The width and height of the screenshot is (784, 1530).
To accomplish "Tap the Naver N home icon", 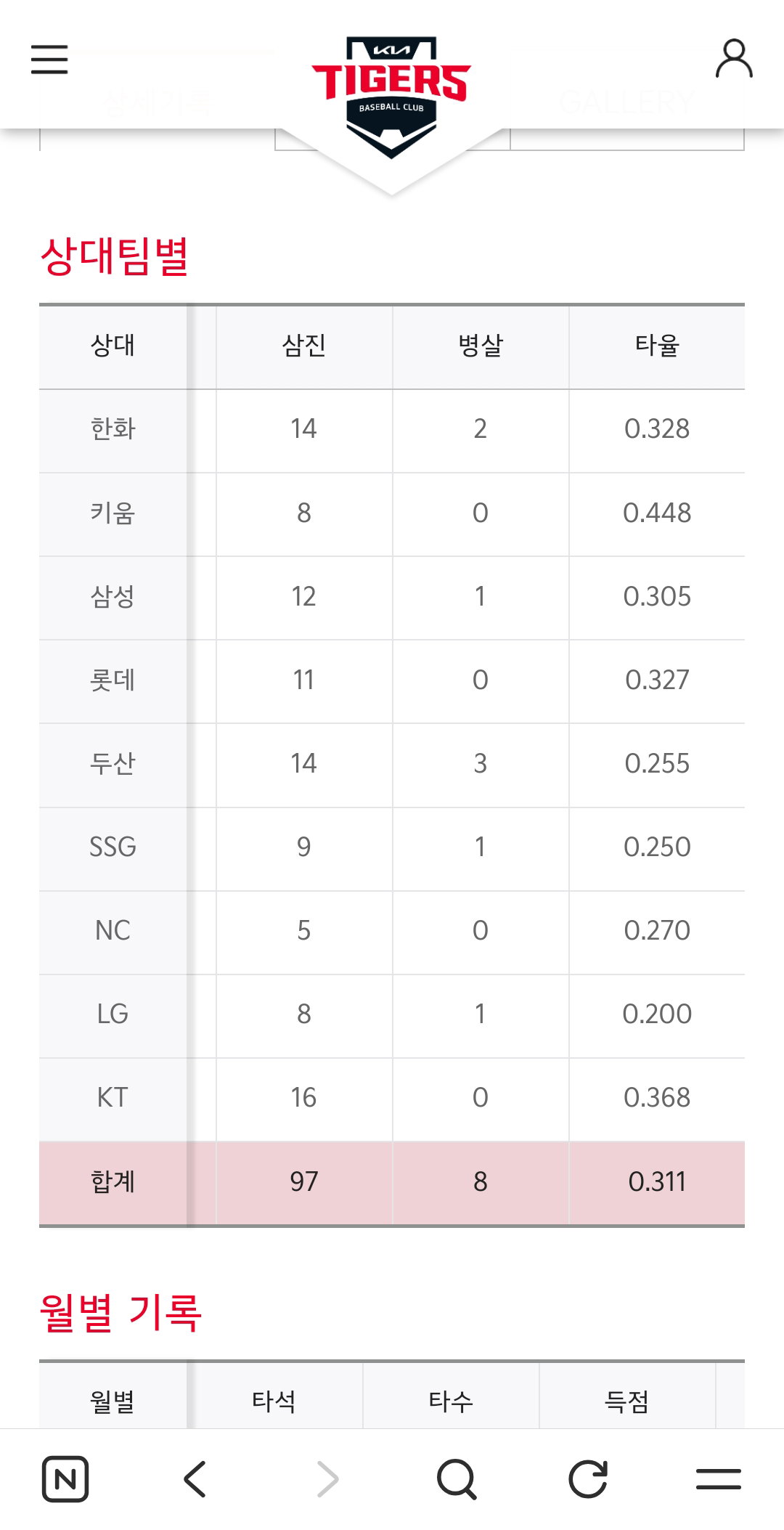I will tap(65, 1478).
